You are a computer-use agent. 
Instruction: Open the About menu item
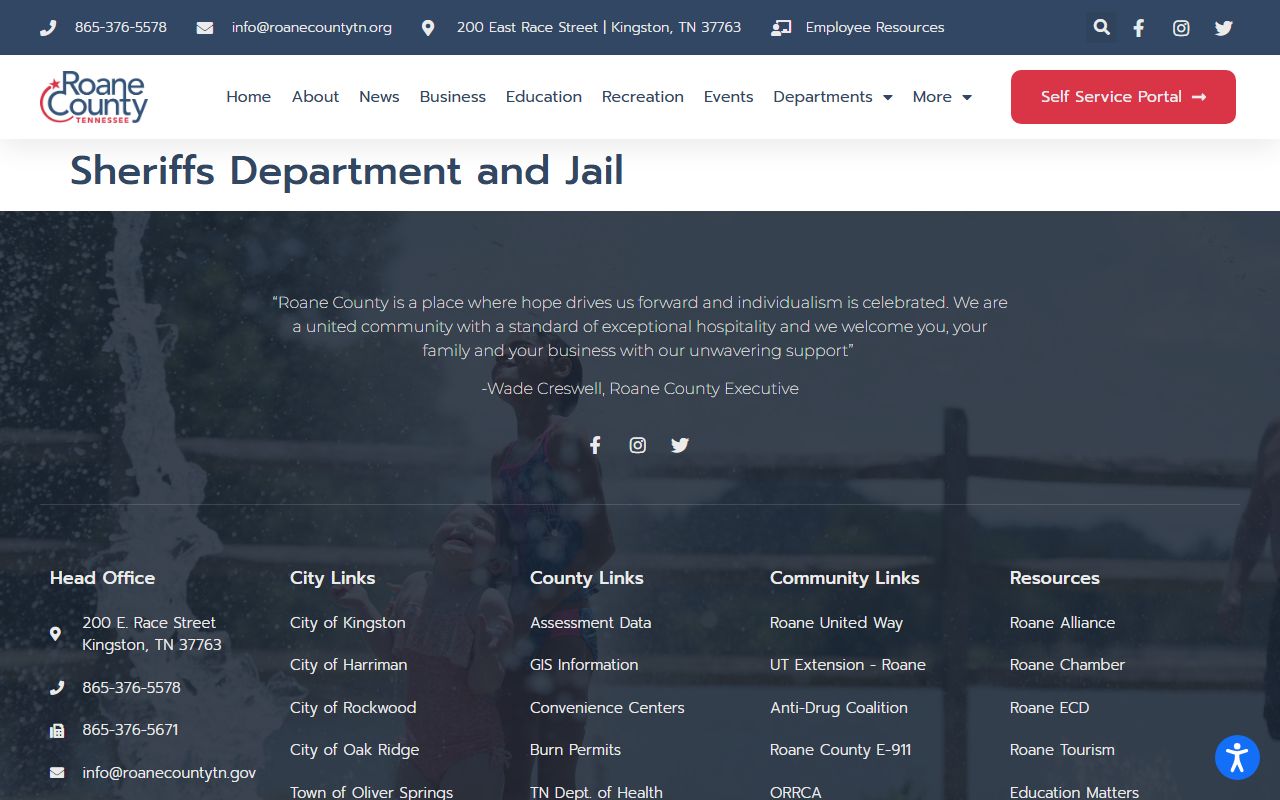(x=315, y=97)
